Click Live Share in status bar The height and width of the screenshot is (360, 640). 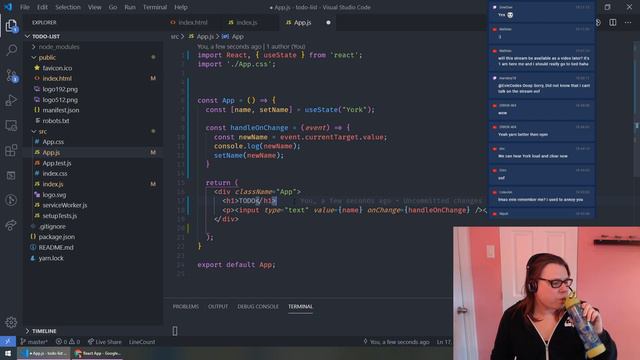(x=104, y=342)
